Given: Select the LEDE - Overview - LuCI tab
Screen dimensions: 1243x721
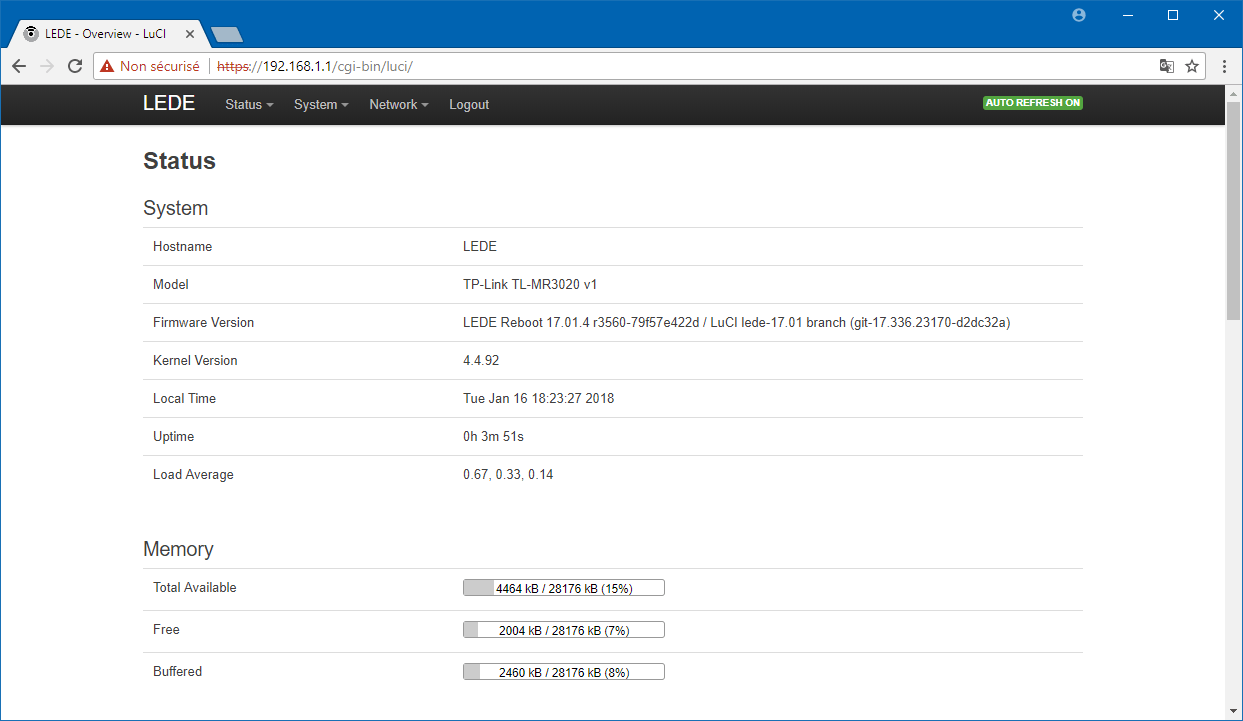Looking at the screenshot, I should click(x=105, y=34).
